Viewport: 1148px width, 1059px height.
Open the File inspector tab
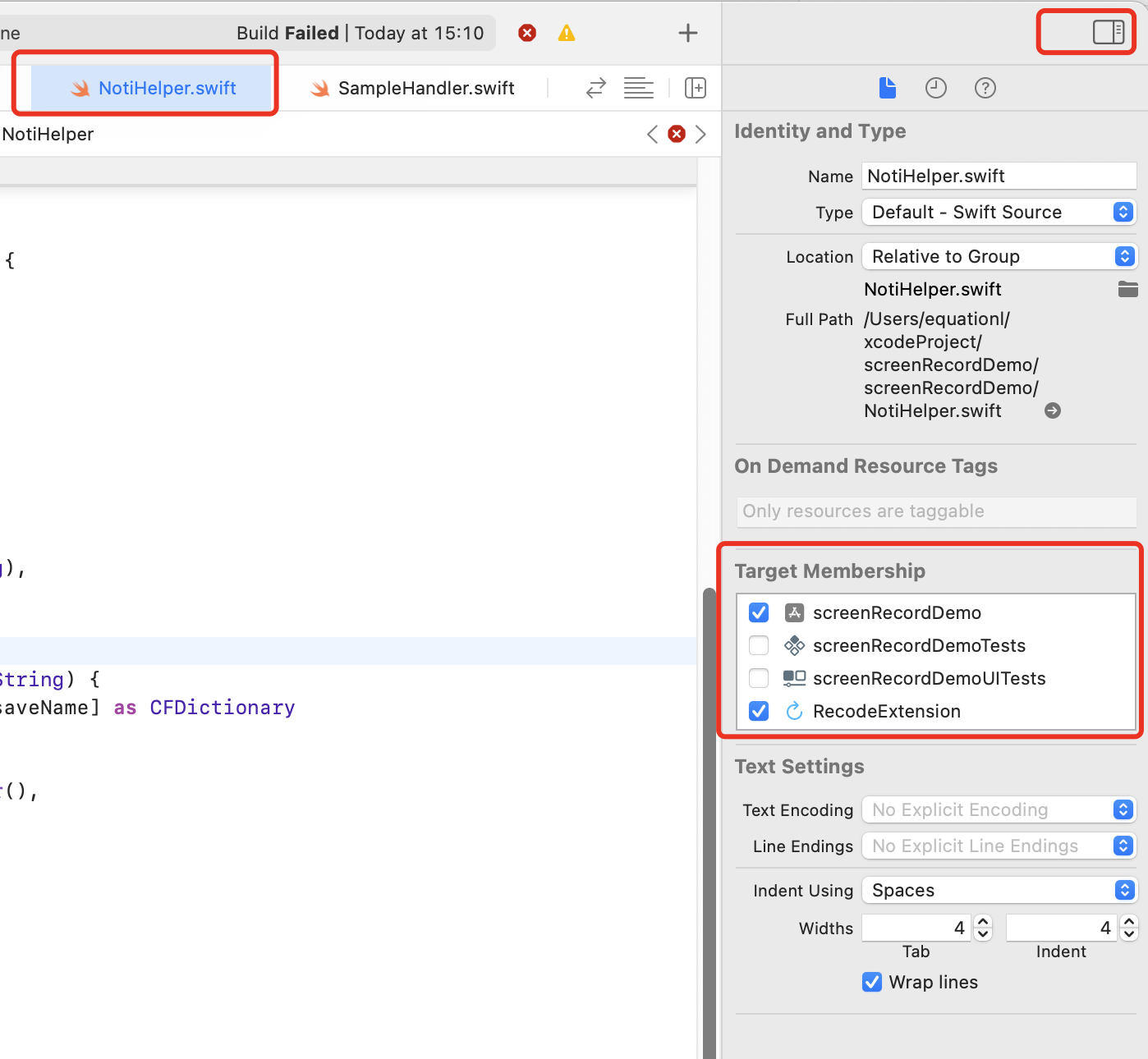(x=888, y=88)
